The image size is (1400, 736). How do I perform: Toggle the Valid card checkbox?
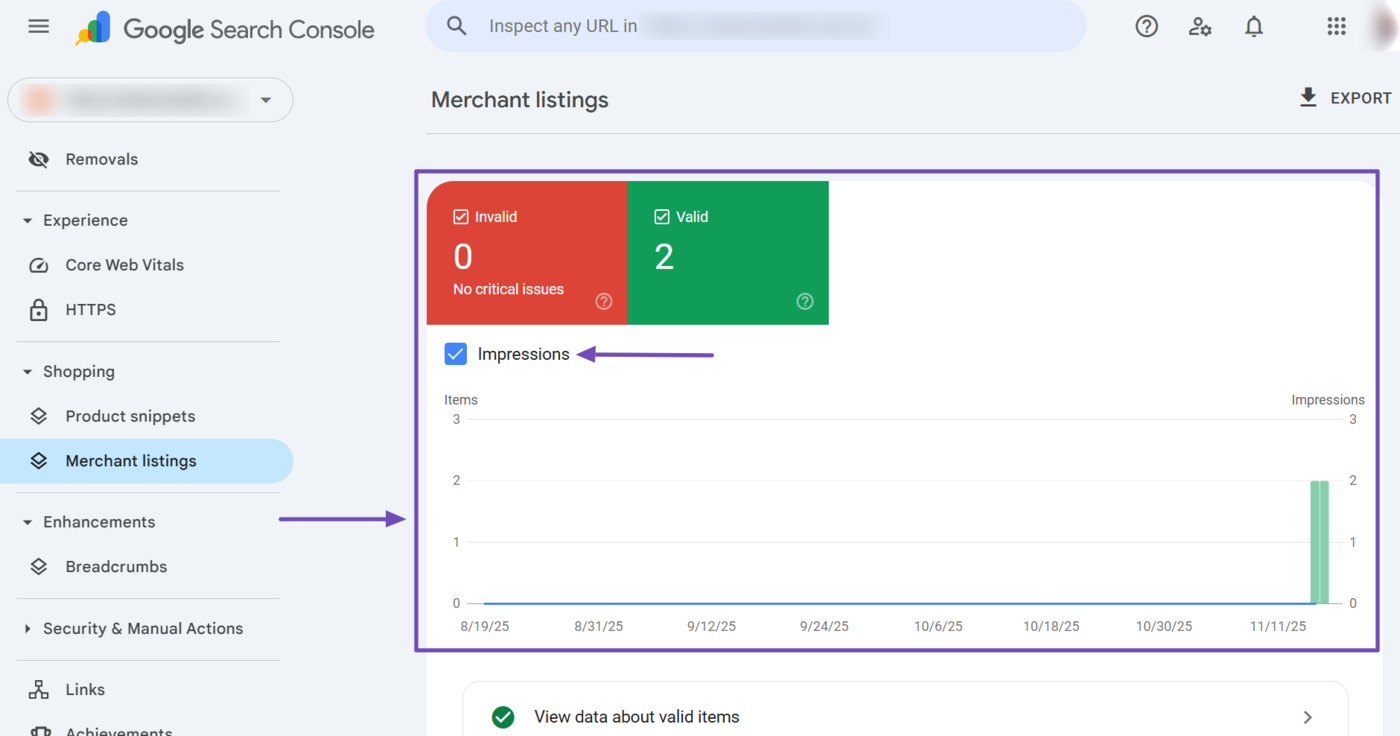coord(663,215)
